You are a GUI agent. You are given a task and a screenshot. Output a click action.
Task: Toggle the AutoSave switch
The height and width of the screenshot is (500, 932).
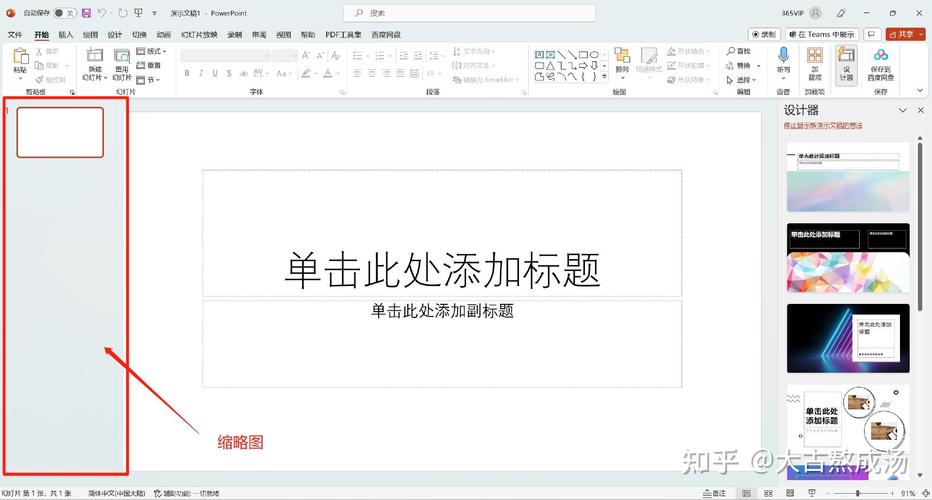pos(64,12)
